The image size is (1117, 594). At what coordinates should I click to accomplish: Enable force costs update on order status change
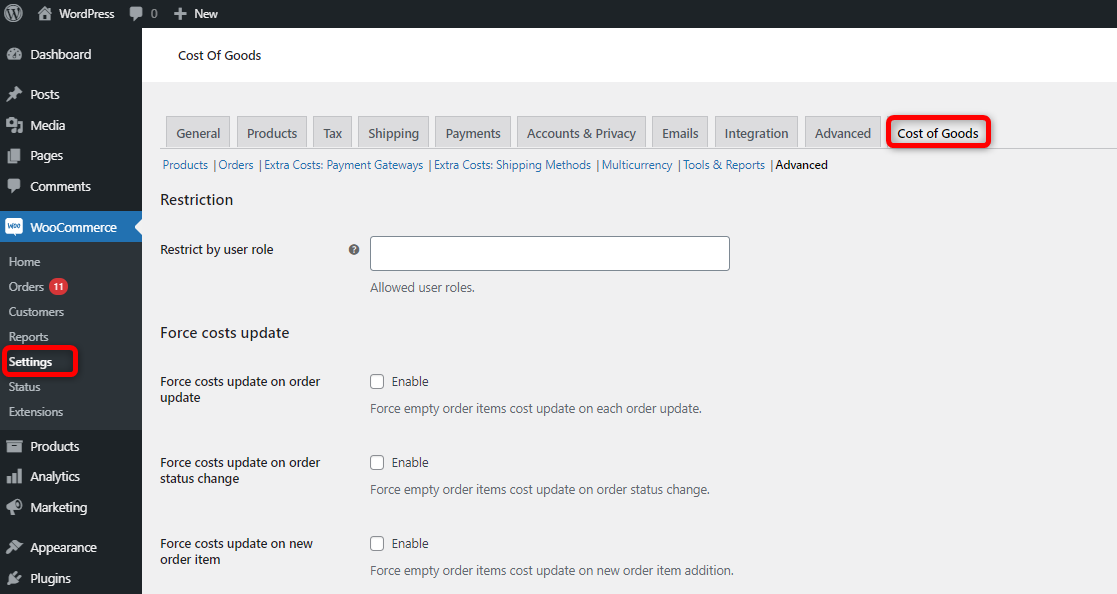pyautogui.click(x=377, y=462)
